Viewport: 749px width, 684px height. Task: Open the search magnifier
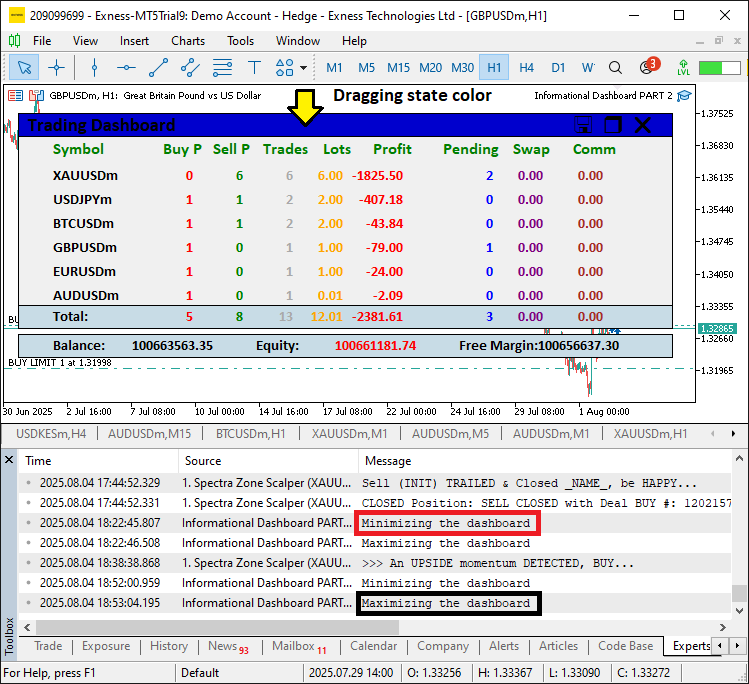(x=616, y=67)
